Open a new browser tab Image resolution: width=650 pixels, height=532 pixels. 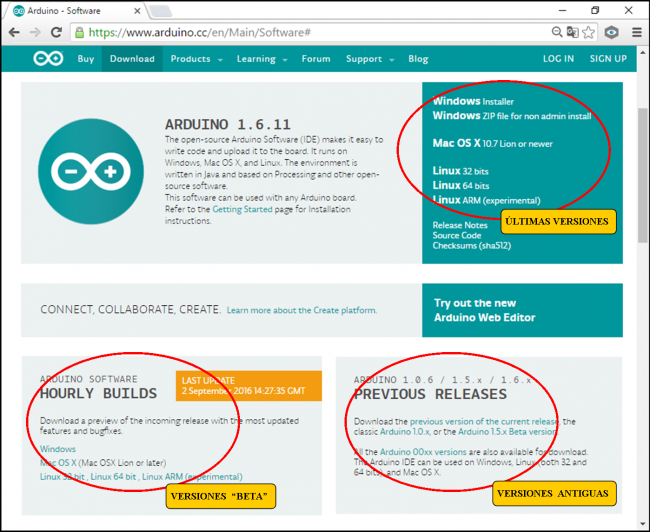tap(161, 11)
